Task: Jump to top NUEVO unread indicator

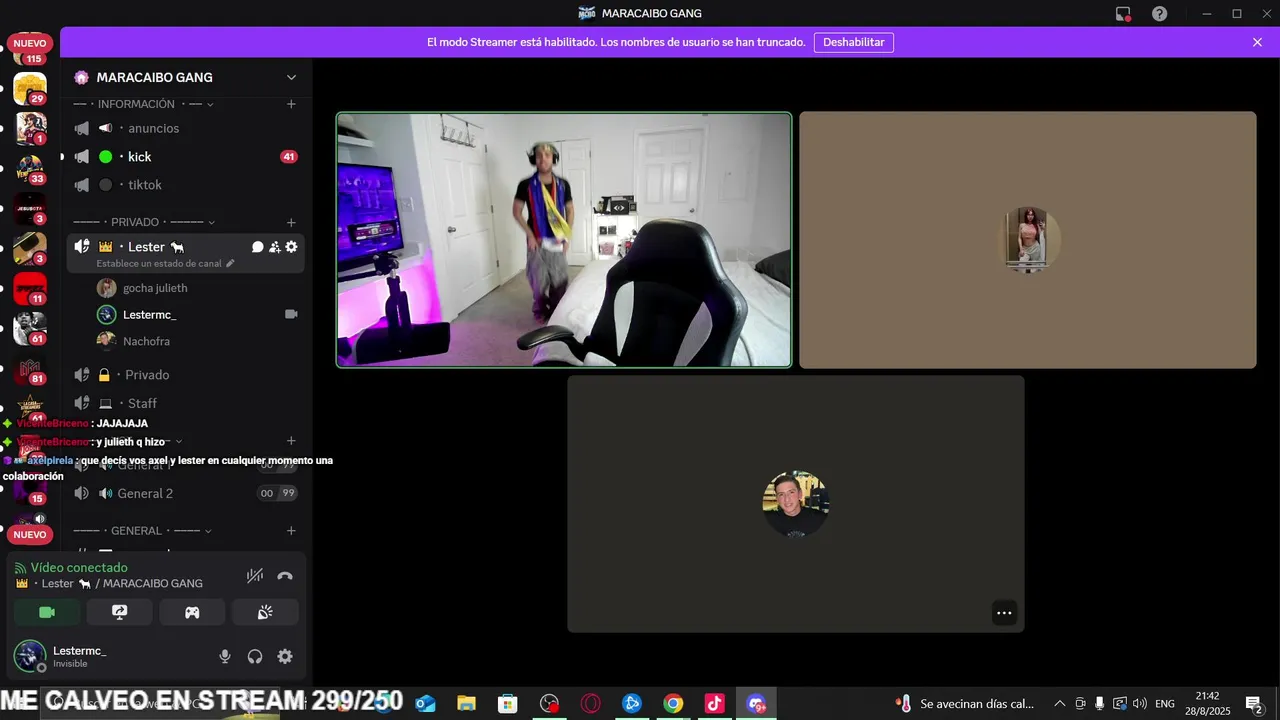Action: coord(30,43)
